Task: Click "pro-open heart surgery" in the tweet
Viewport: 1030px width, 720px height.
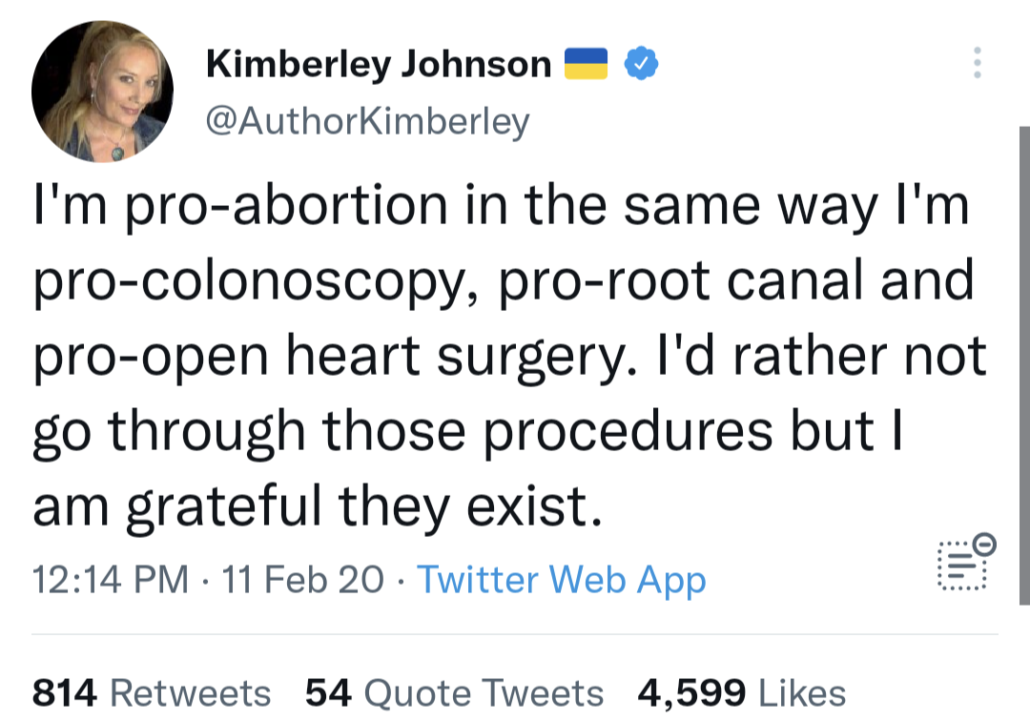Action: 330,358
